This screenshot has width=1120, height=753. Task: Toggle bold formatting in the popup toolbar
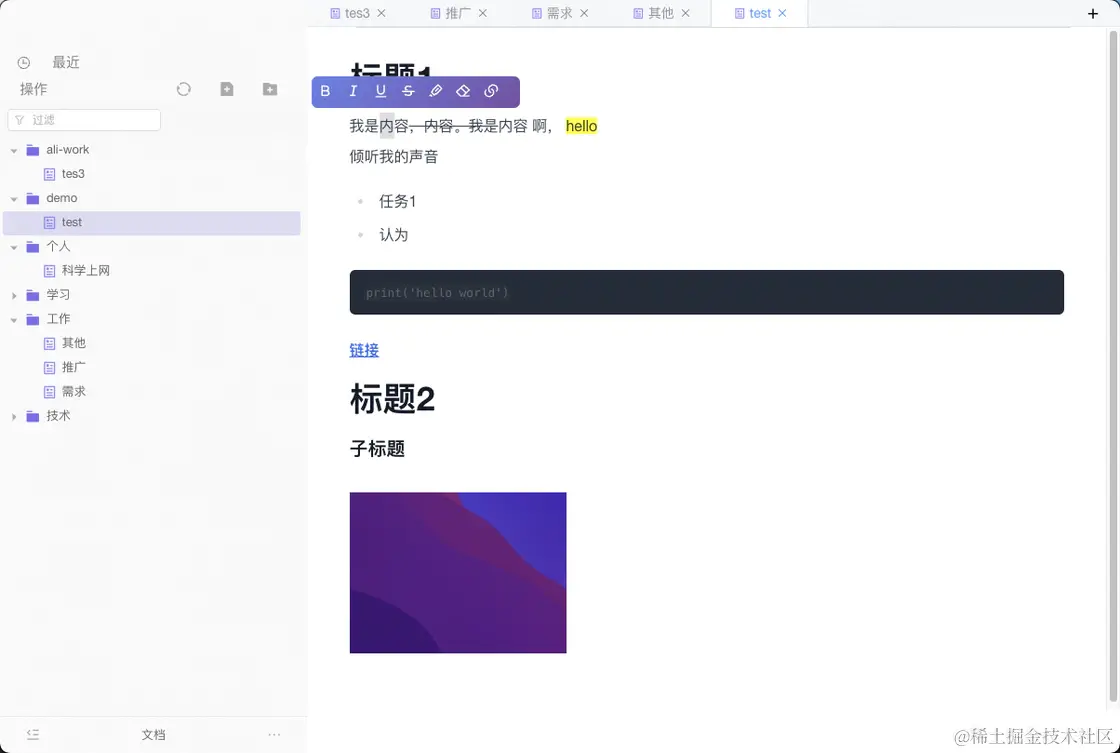point(325,91)
